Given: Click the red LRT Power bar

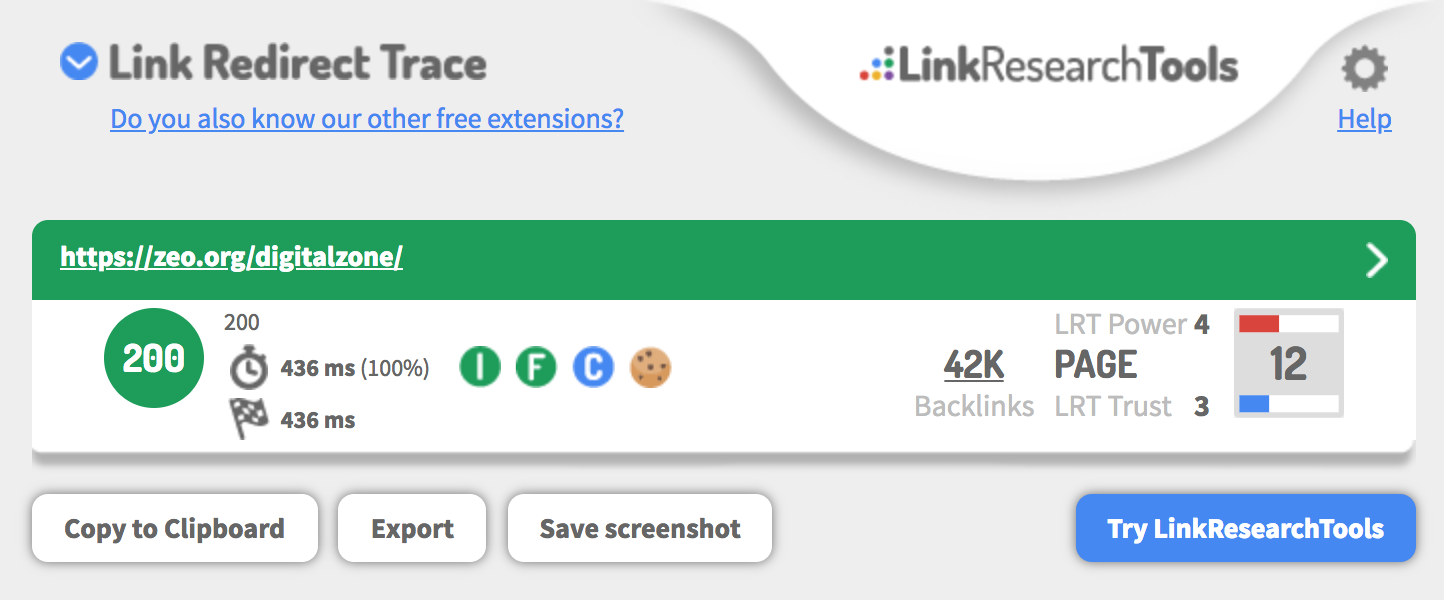Looking at the screenshot, I should (1259, 324).
